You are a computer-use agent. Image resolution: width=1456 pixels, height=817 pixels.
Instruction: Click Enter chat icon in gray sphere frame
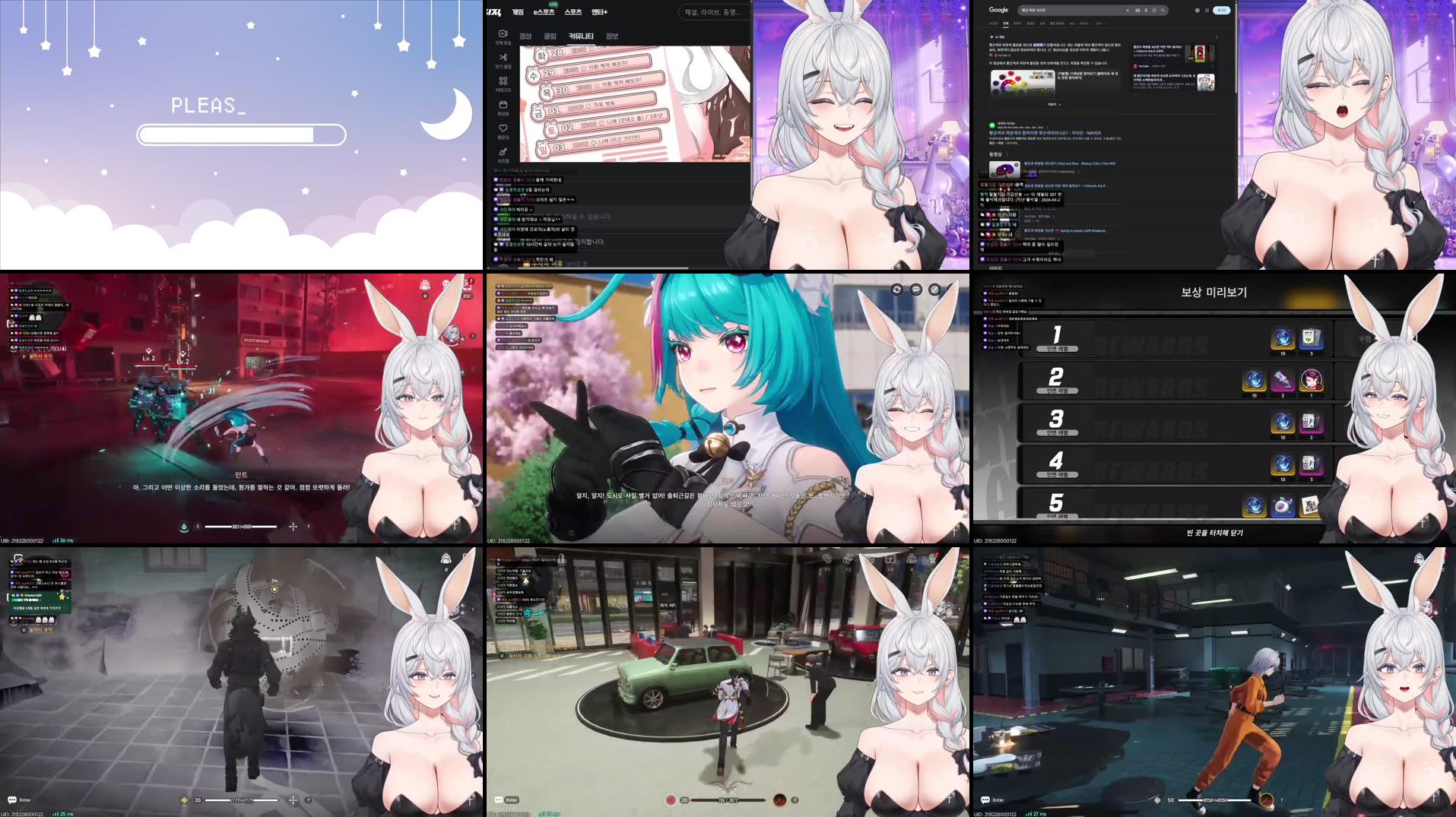coord(12,800)
